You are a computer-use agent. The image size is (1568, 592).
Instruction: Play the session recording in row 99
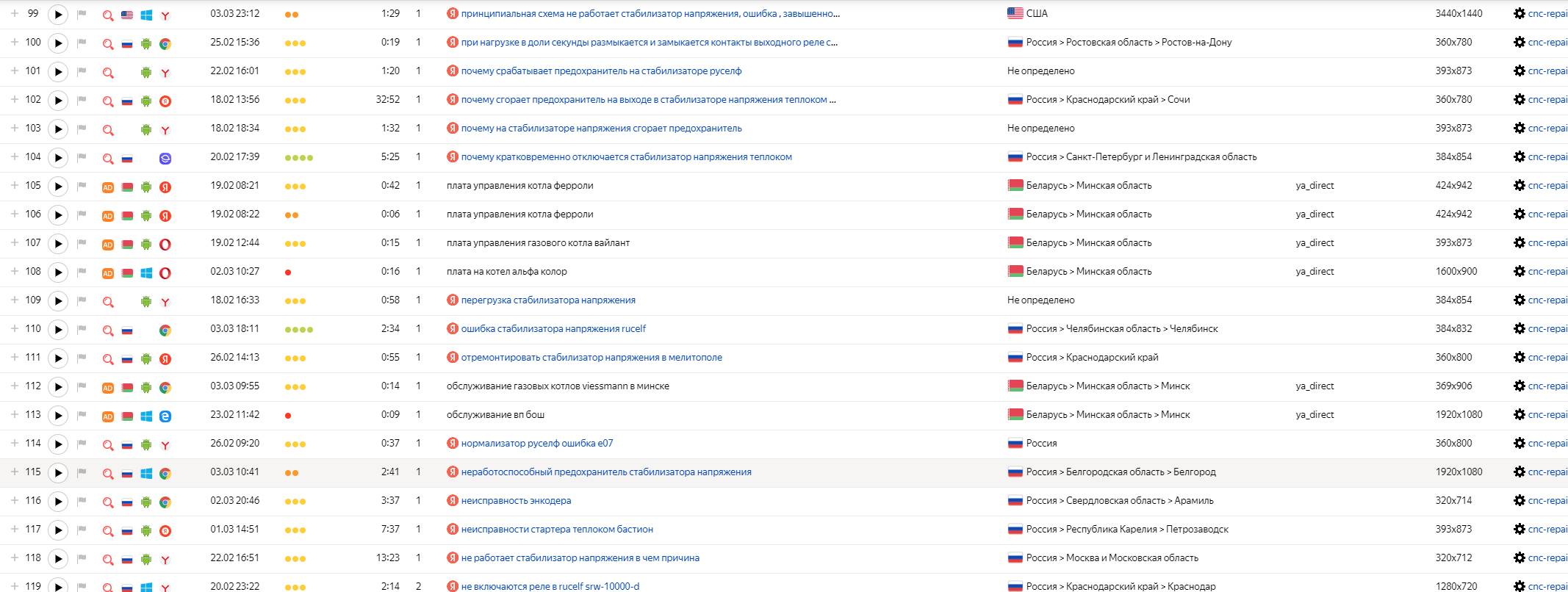pos(58,15)
